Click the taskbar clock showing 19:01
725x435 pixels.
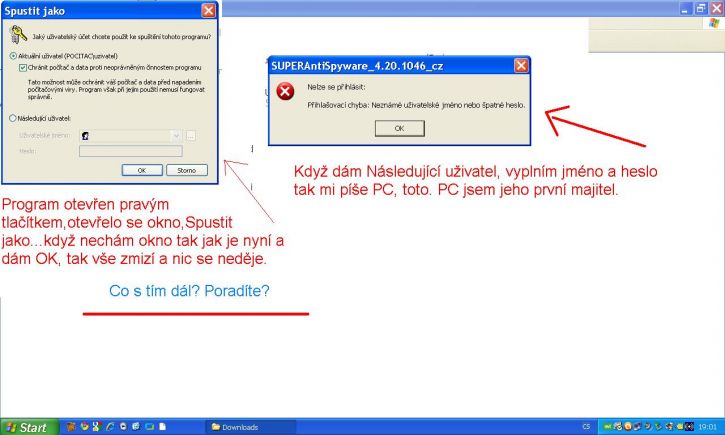coord(707,427)
